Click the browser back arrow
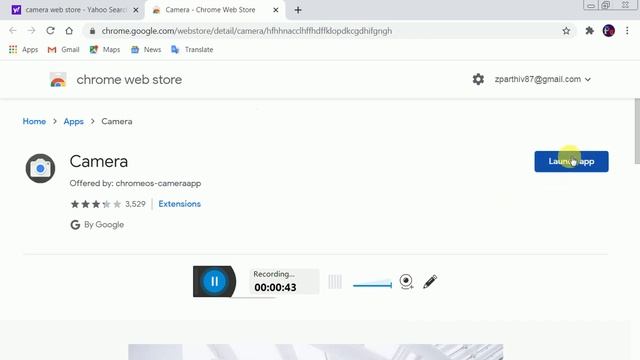 point(13,31)
